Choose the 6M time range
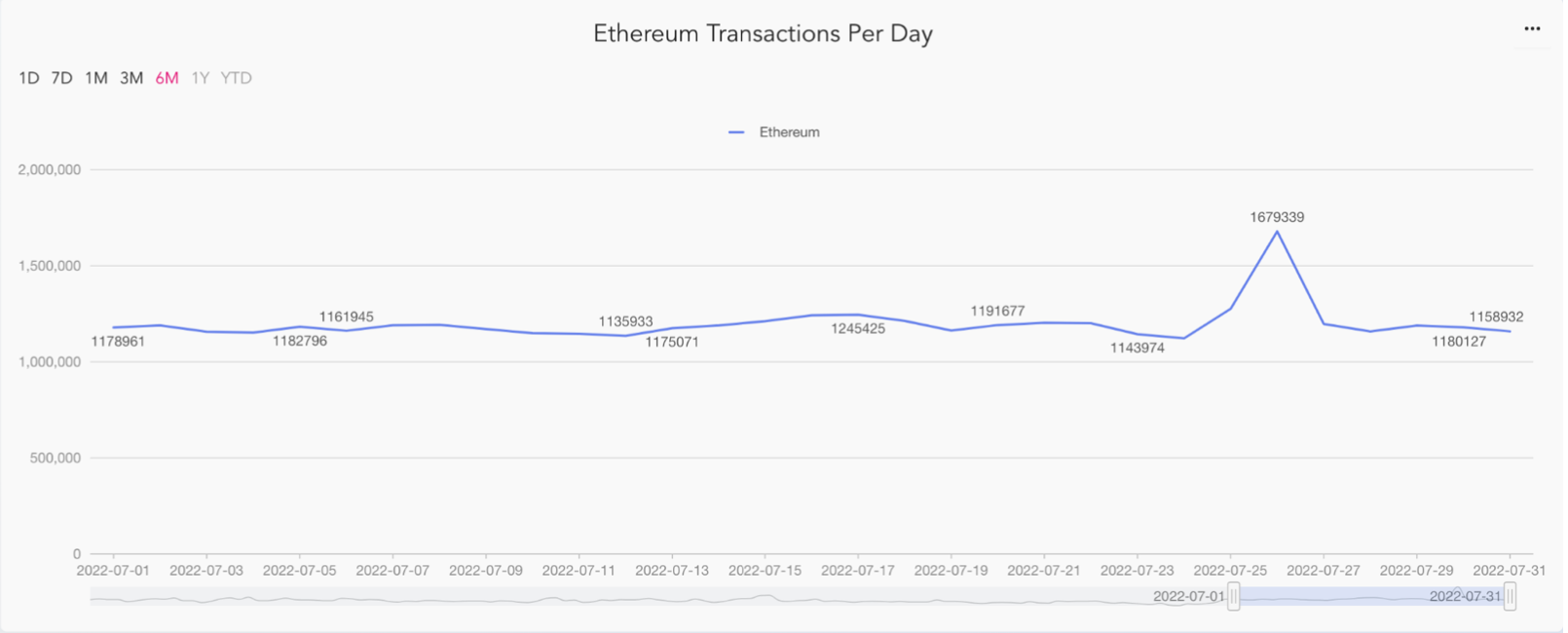 (x=167, y=78)
